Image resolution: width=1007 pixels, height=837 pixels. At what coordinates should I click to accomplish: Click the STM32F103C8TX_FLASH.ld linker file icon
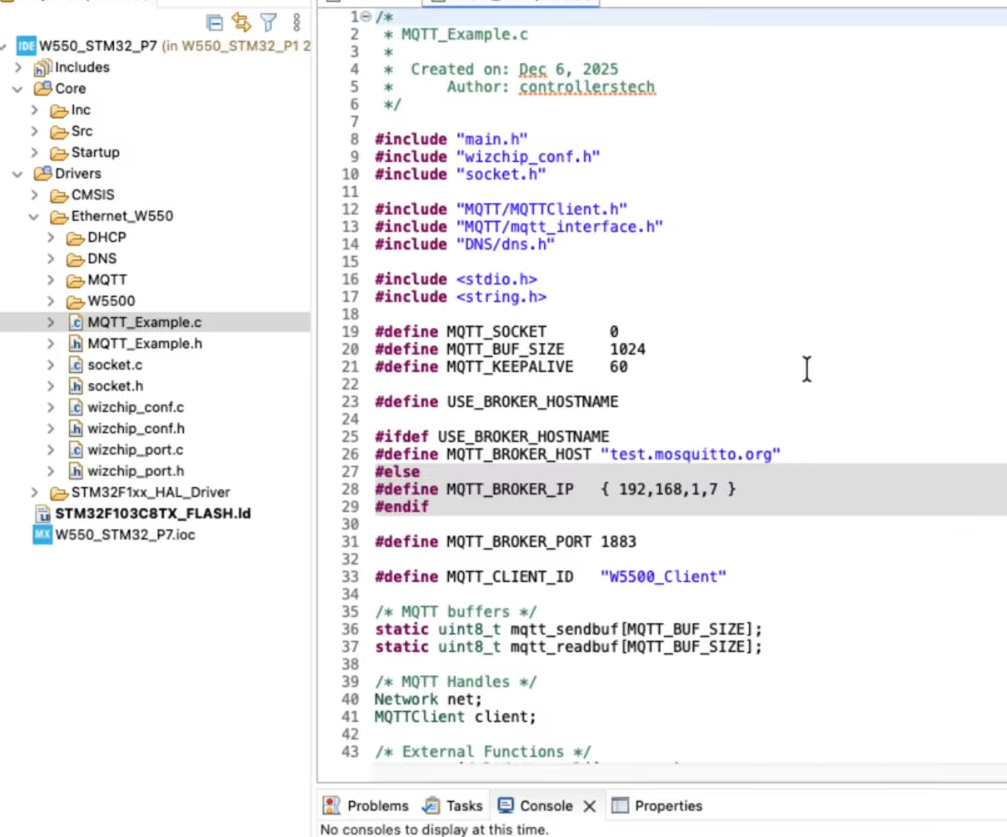[x=42, y=514]
